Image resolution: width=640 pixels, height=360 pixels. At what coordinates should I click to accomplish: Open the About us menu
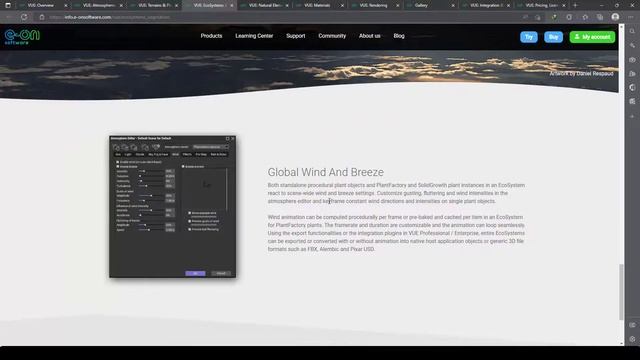370,36
